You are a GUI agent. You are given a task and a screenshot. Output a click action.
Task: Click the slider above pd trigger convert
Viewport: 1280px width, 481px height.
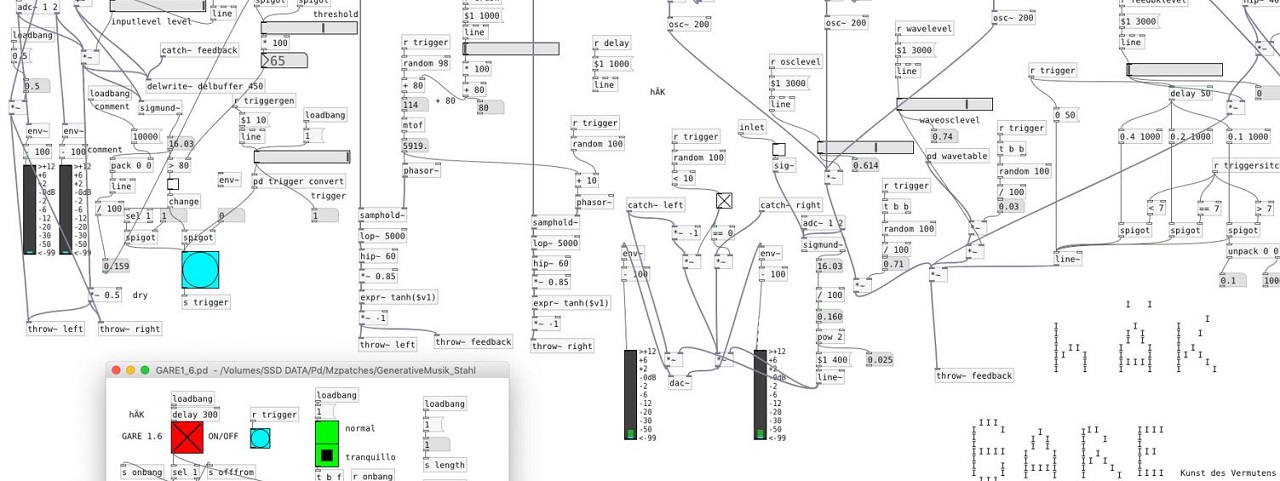click(302, 156)
